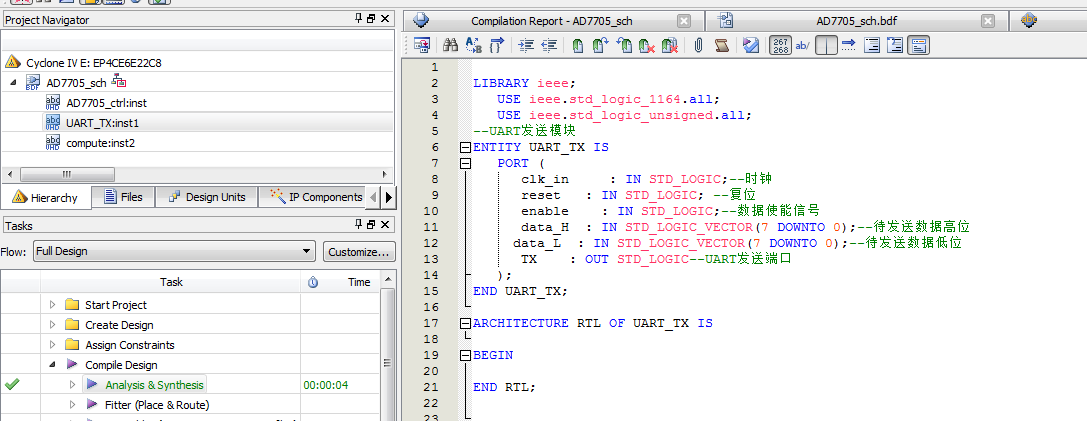Click the Decrease Indent toolbar icon
1087x421 pixels.
click(549, 46)
